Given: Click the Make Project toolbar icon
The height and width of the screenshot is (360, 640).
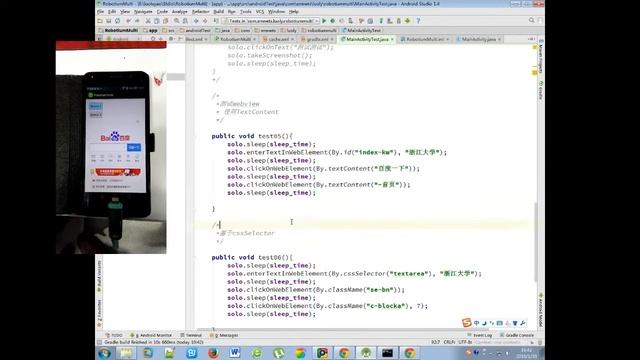Looking at the screenshot, I should [x=216, y=21].
